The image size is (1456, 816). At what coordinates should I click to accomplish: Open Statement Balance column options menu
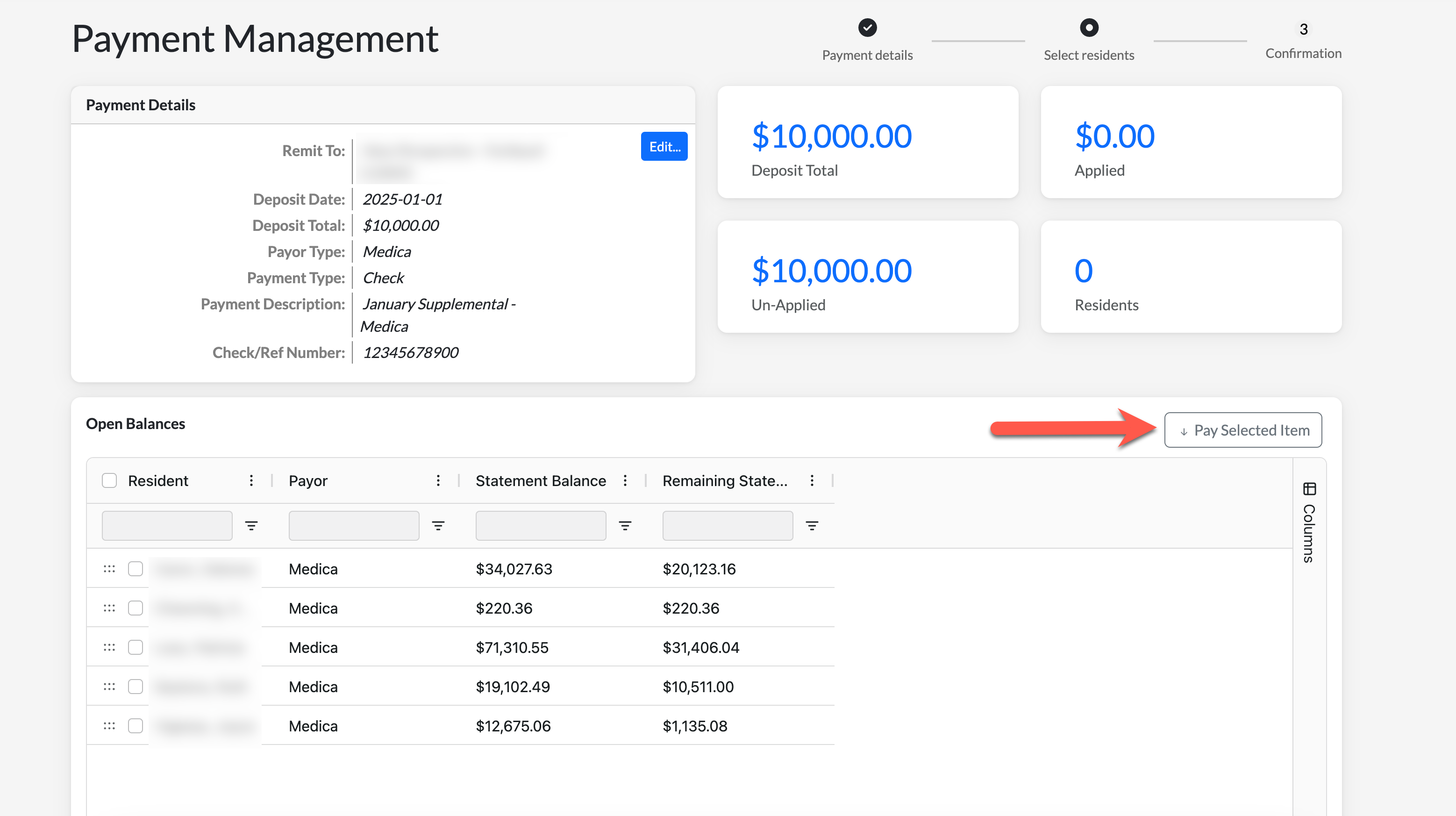pyautogui.click(x=625, y=480)
